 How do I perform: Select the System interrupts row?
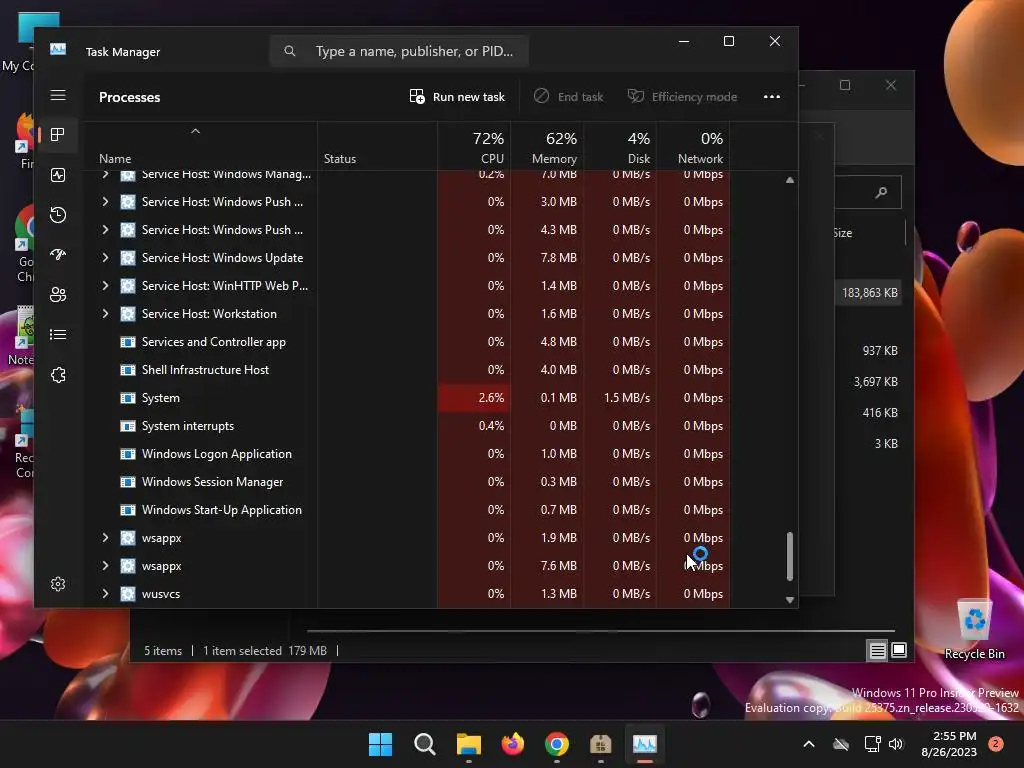tap(406, 426)
